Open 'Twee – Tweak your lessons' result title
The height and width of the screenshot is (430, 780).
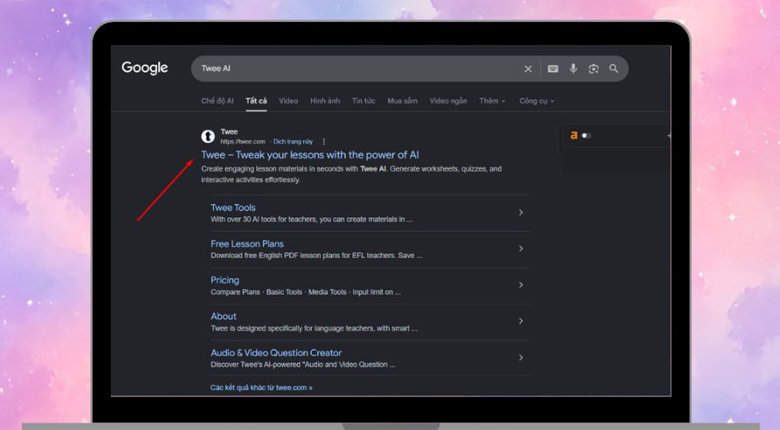310,155
